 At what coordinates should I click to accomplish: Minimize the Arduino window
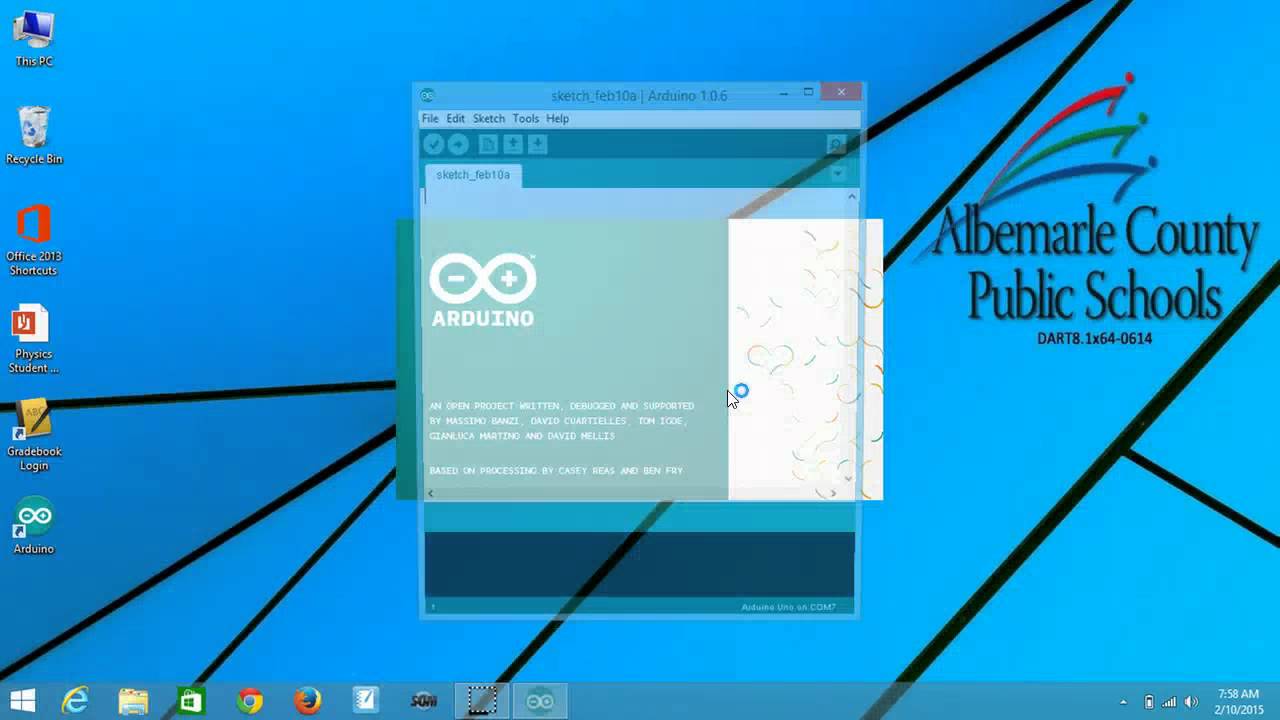click(783, 92)
